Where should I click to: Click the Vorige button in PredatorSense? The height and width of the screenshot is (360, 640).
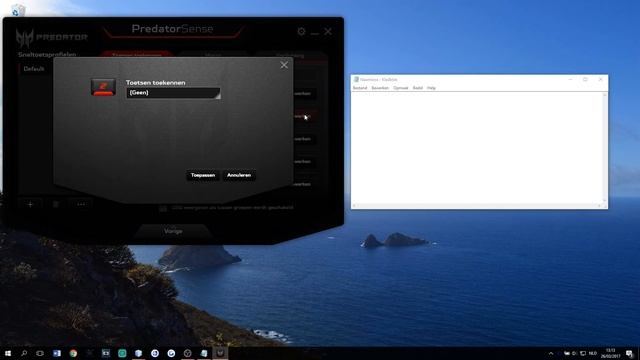point(173,231)
